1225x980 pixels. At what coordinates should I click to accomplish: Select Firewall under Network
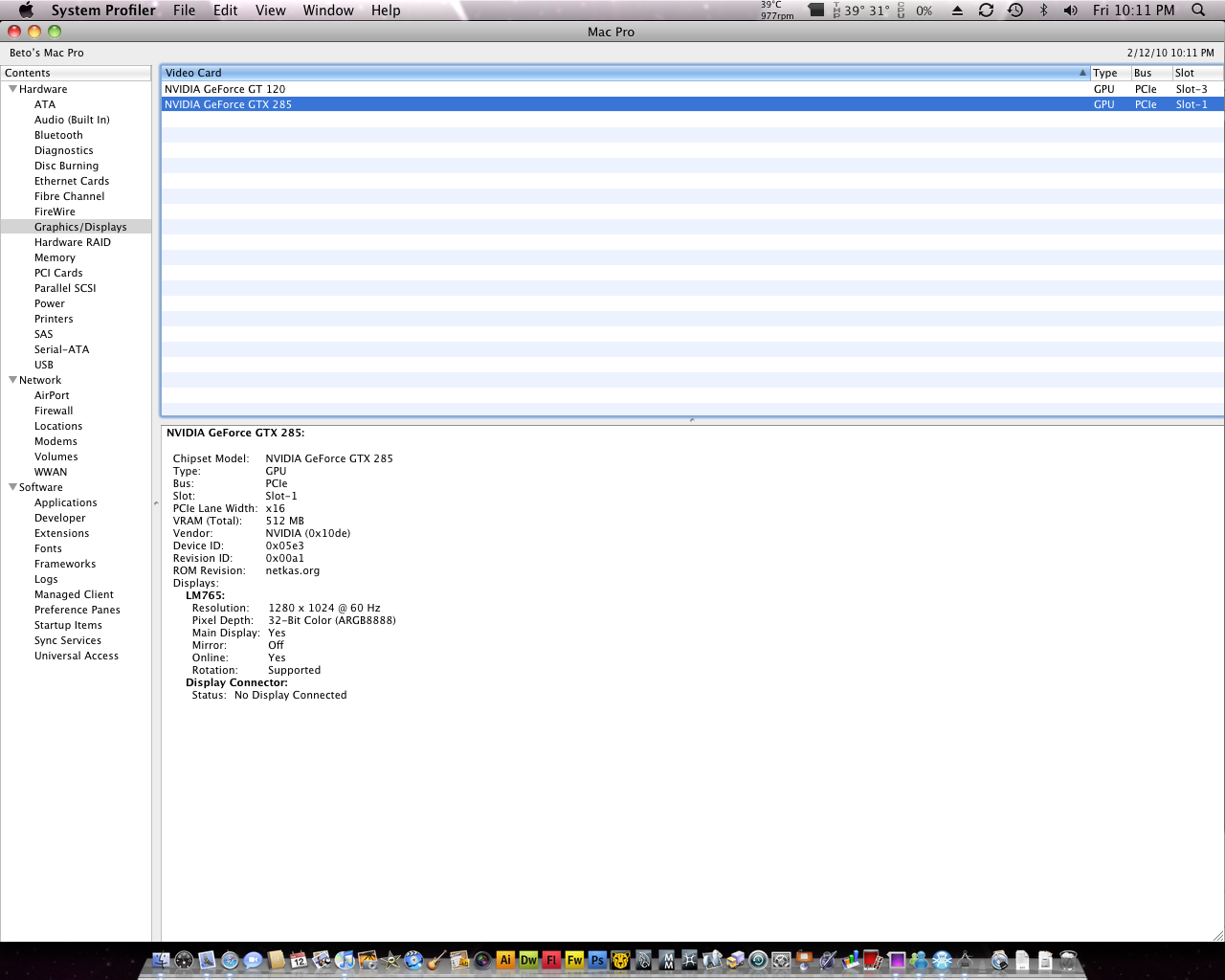coord(54,411)
